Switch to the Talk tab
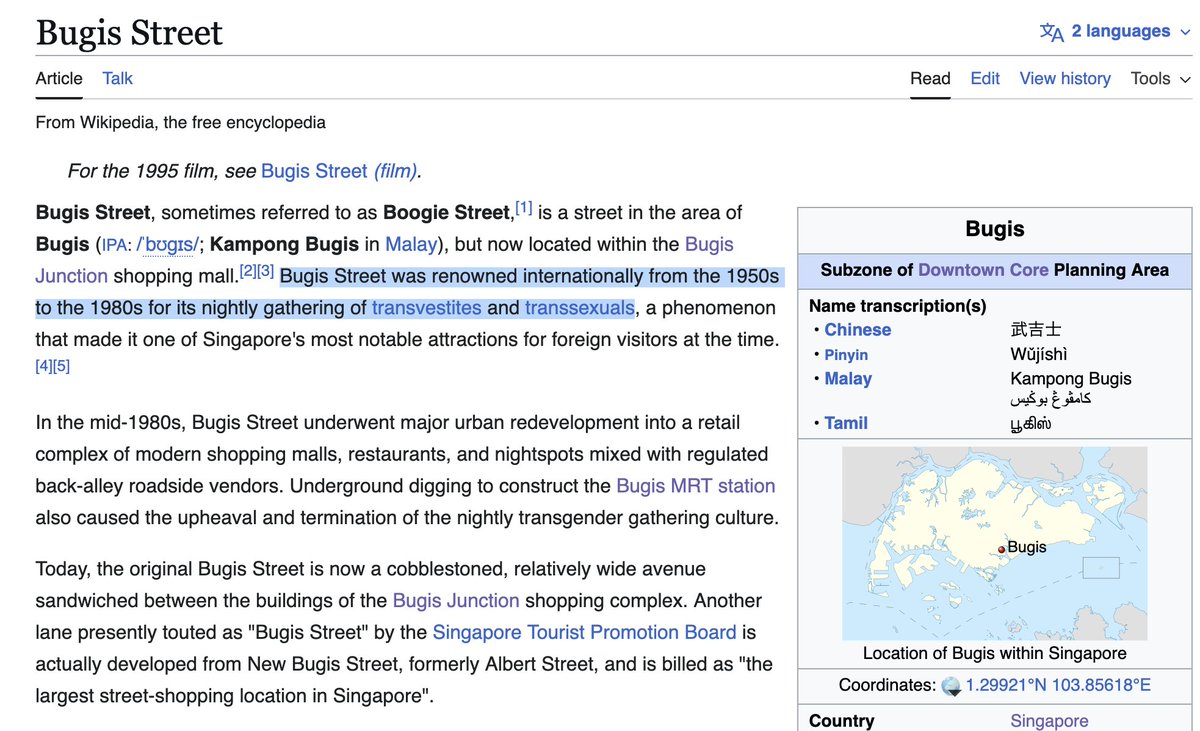 point(117,78)
